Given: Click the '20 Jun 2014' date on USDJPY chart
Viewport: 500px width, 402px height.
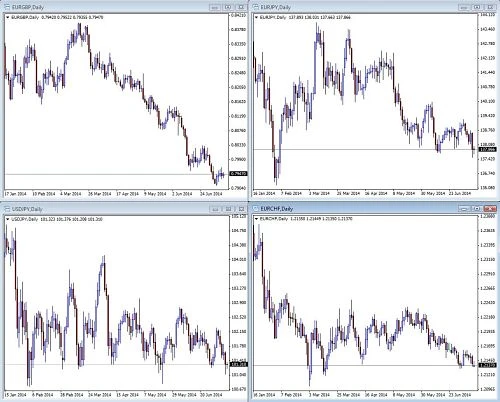Looking at the screenshot, I should click(211, 395).
